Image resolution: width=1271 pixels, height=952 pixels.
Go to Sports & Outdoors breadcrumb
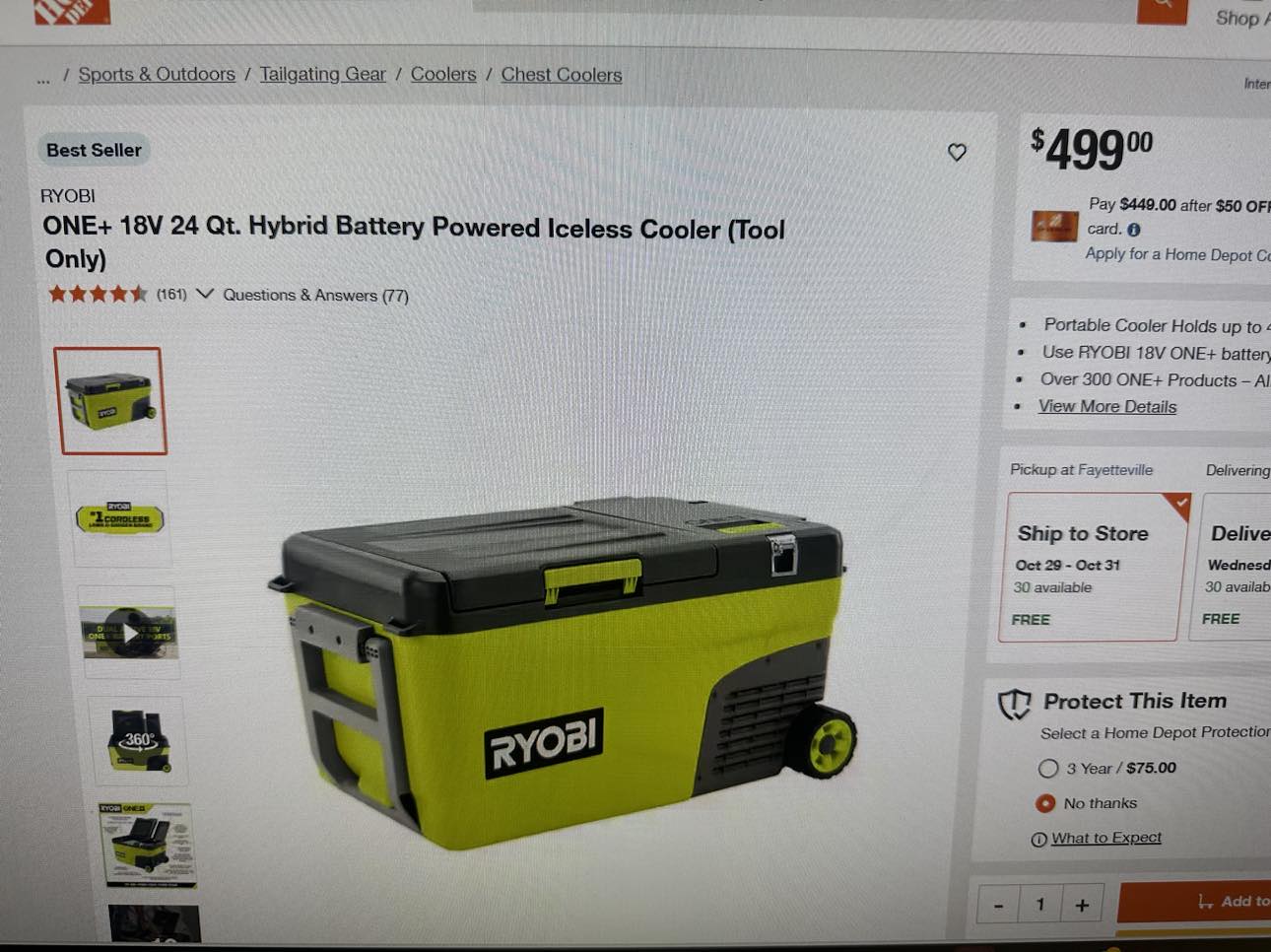pos(157,74)
